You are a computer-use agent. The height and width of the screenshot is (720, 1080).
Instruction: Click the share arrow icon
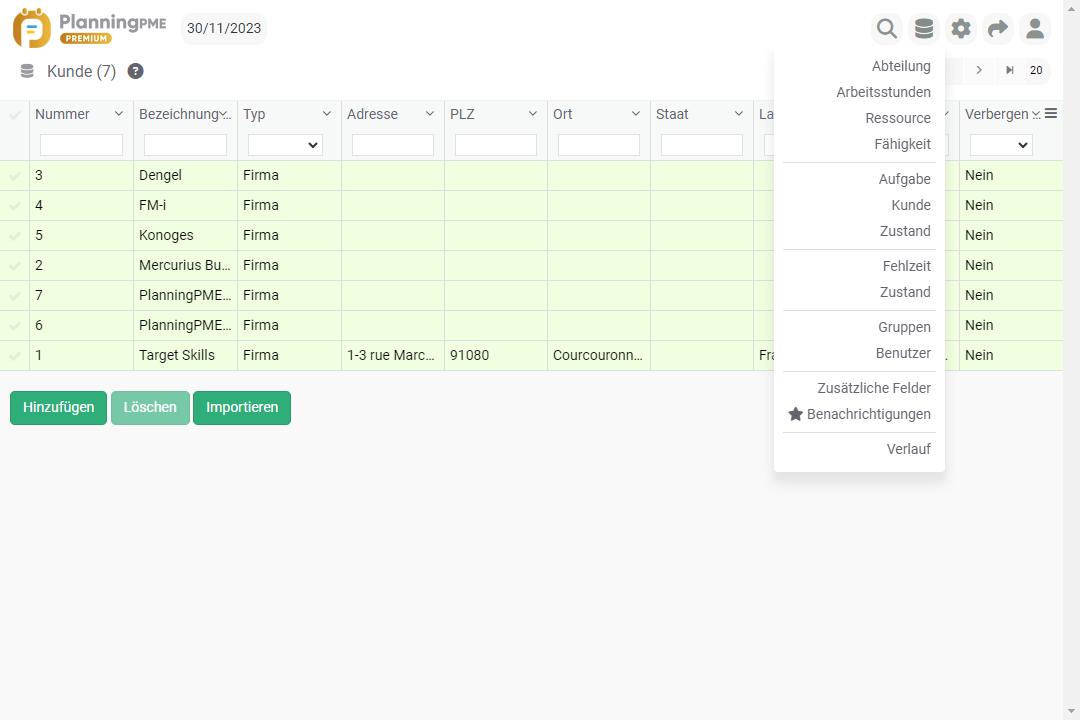click(x=998, y=29)
